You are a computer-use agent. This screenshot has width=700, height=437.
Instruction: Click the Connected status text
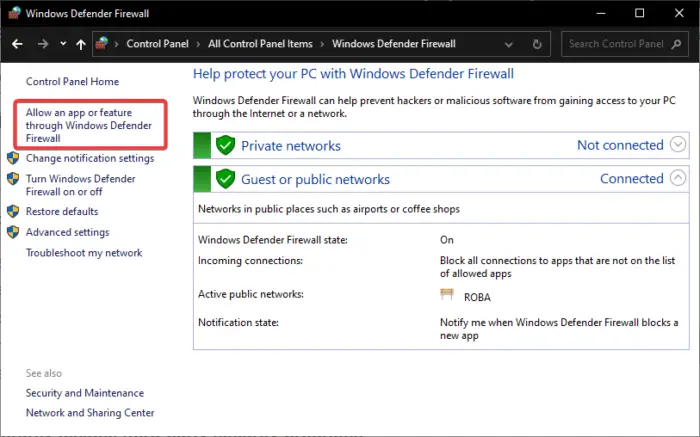click(x=631, y=179)
